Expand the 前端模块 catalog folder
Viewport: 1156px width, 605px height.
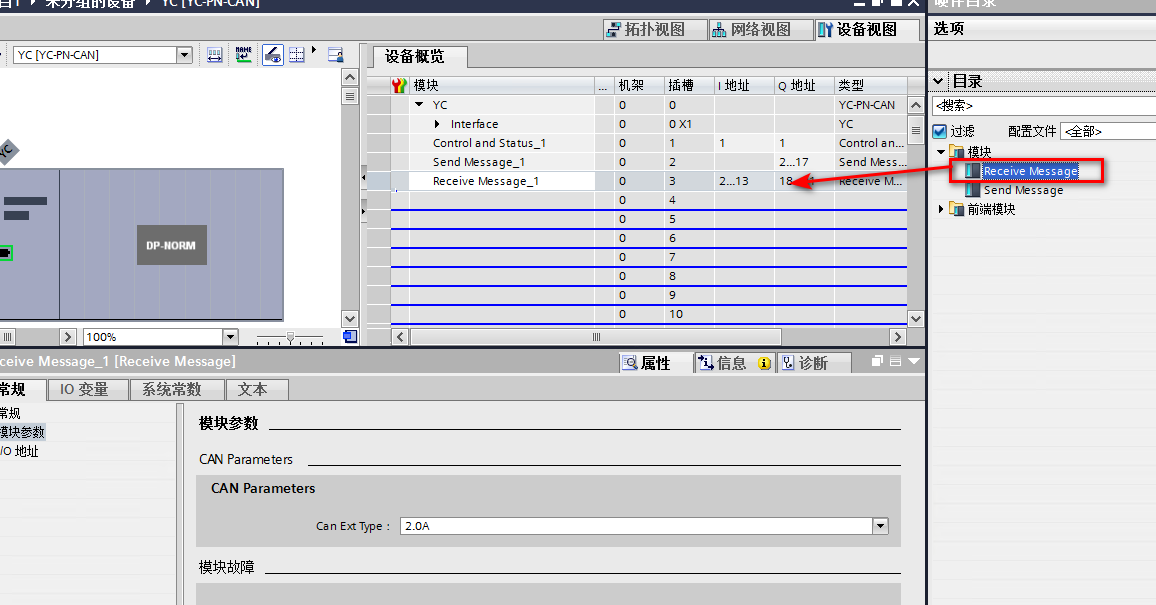click(941, 209)
